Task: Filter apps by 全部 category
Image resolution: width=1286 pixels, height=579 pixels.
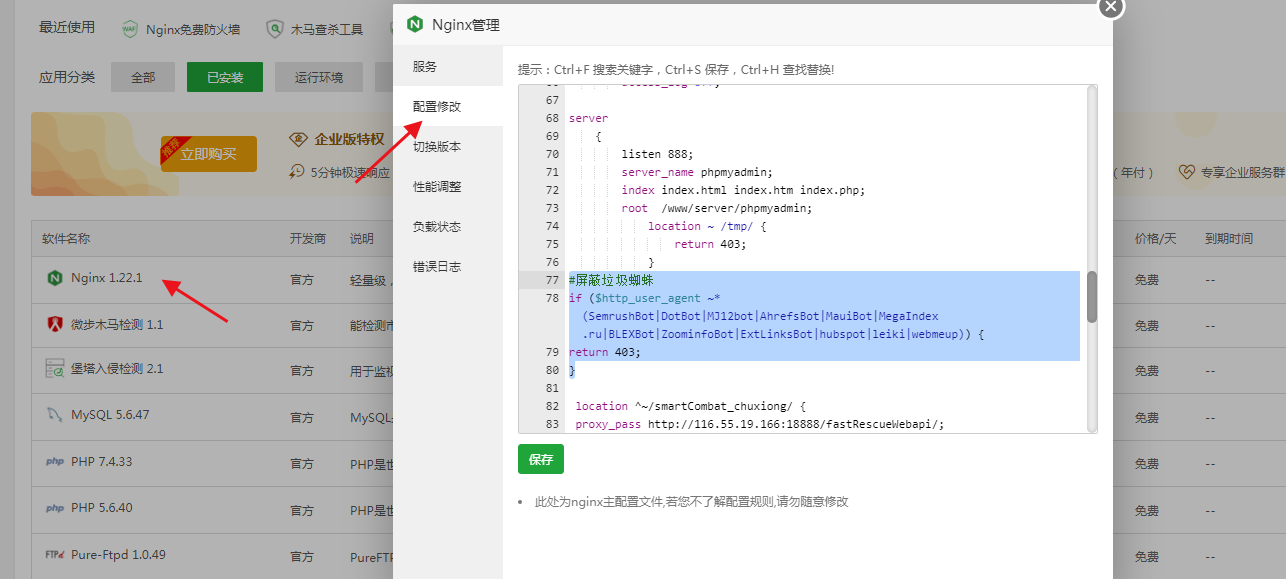Action: click(143, 77)
